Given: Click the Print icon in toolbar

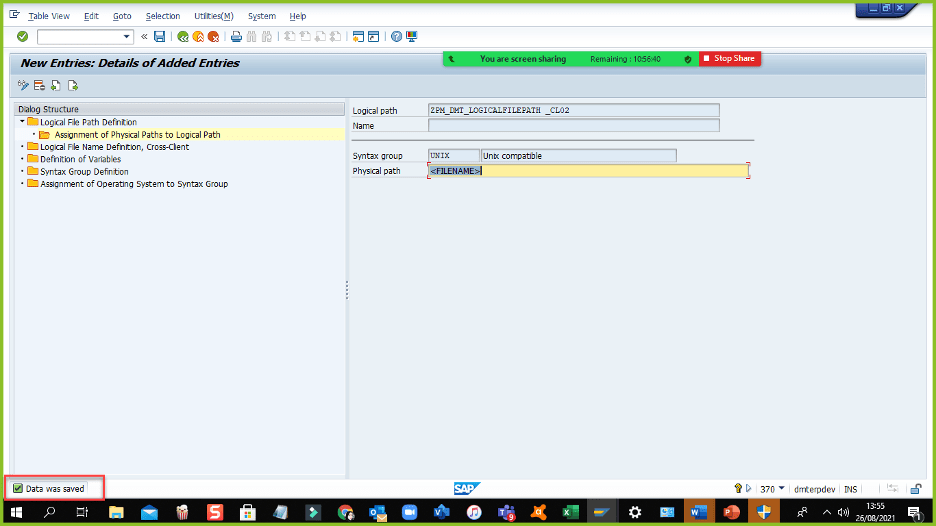Looking at the screenshot, I should 236,37.
